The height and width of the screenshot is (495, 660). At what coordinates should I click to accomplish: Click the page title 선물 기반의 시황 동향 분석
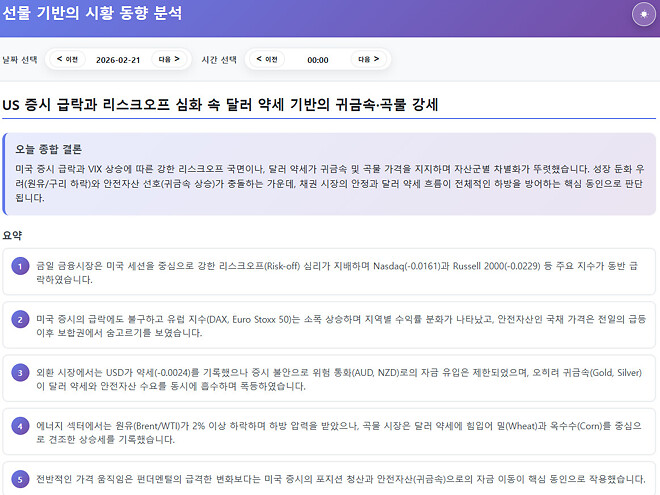click(92, 13)
